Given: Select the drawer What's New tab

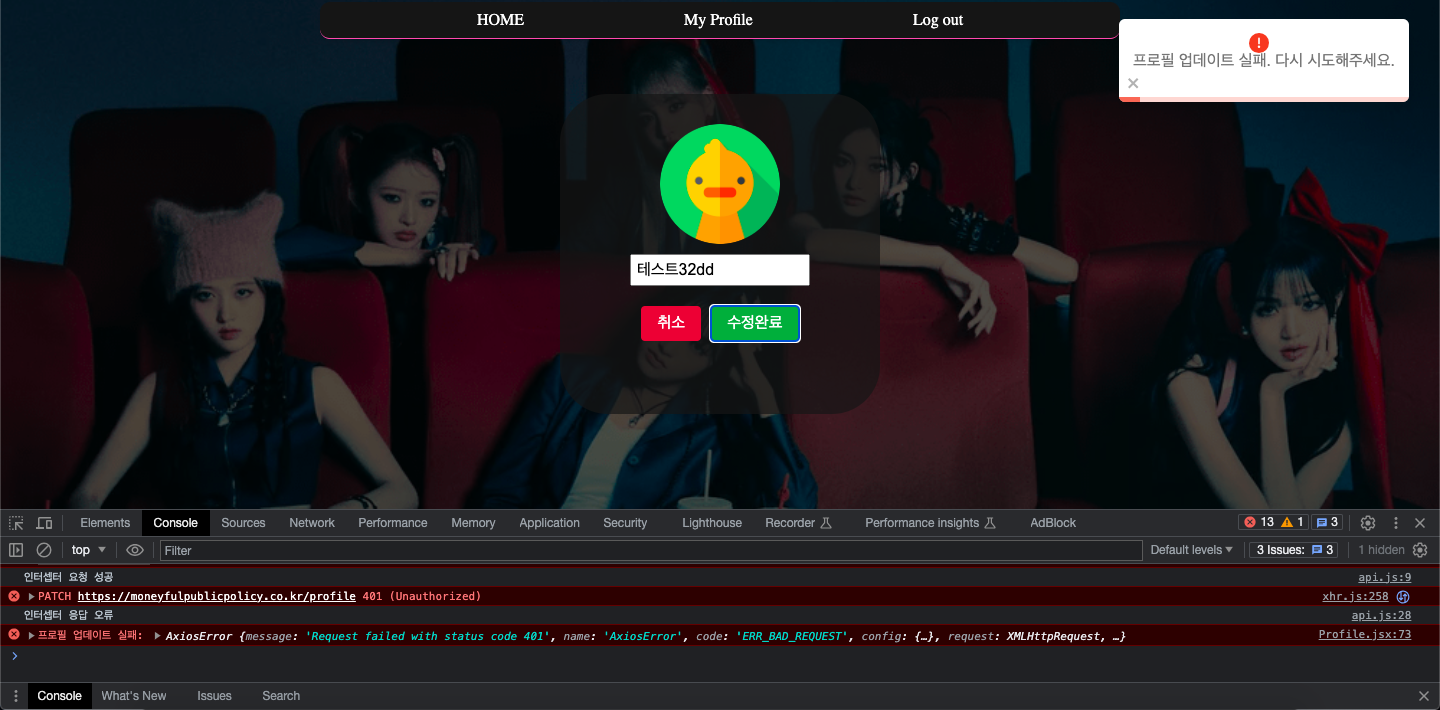Looking at the screenshot, I should (x=134, y=696).
